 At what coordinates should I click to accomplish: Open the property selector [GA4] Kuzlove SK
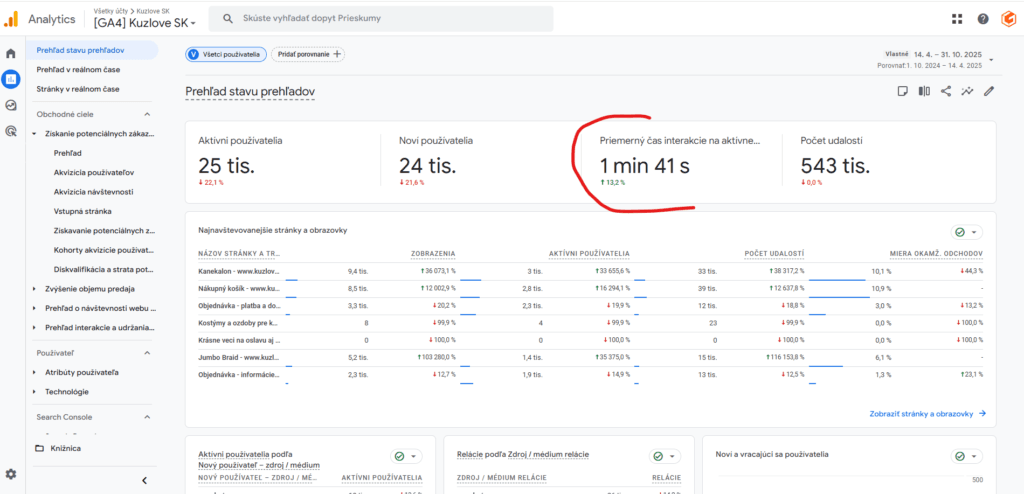(145, 23)
